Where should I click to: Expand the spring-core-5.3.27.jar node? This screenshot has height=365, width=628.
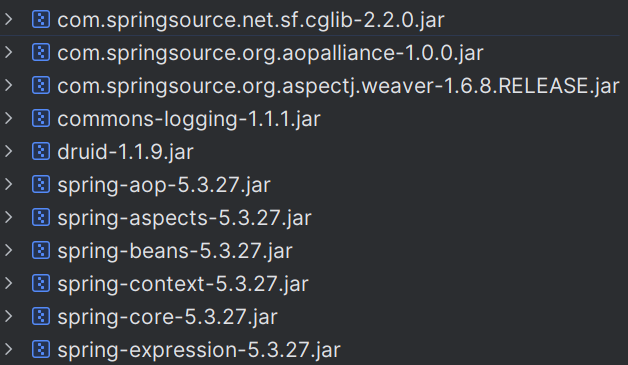pyautogui.click(x=9, y=317)
